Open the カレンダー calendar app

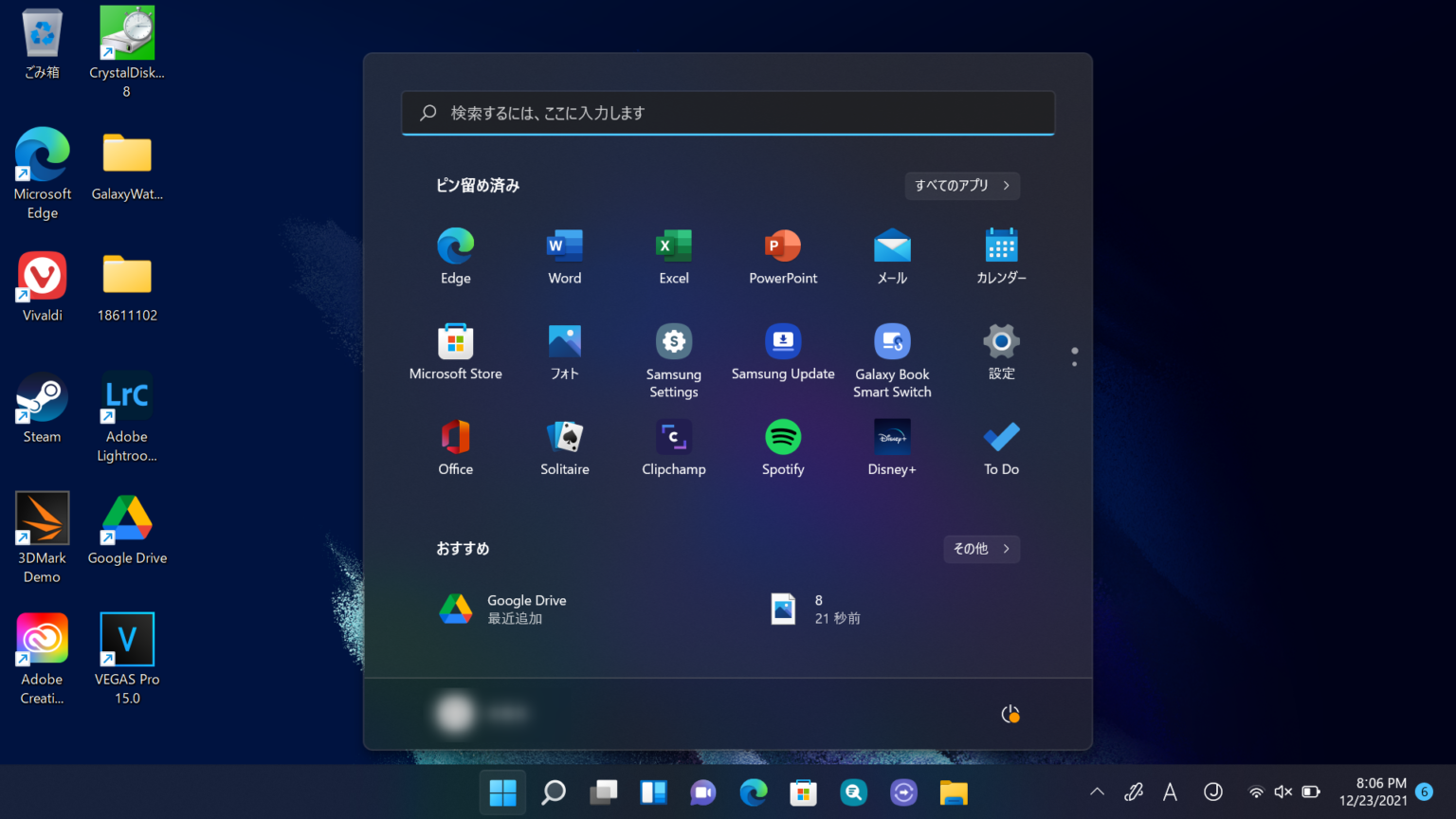pos(1000,256)
